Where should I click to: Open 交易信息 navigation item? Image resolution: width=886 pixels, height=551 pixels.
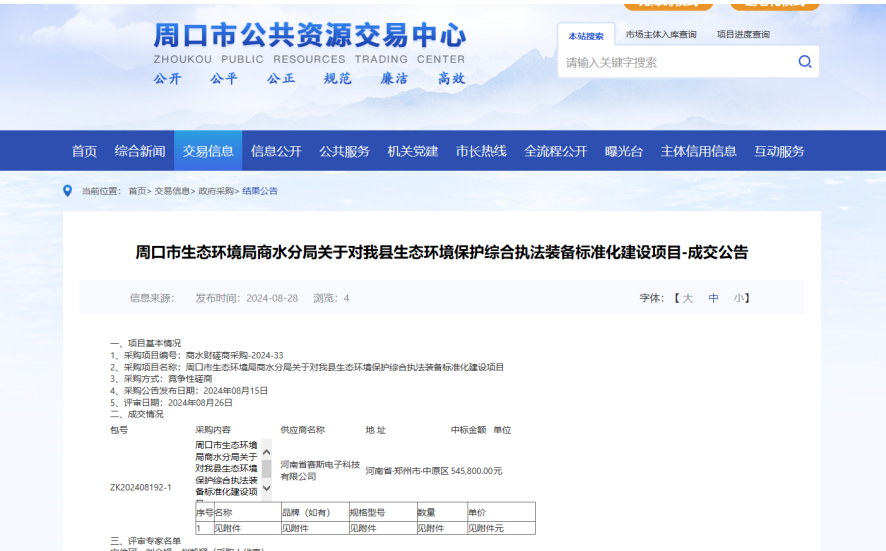[x=208, y=151]
